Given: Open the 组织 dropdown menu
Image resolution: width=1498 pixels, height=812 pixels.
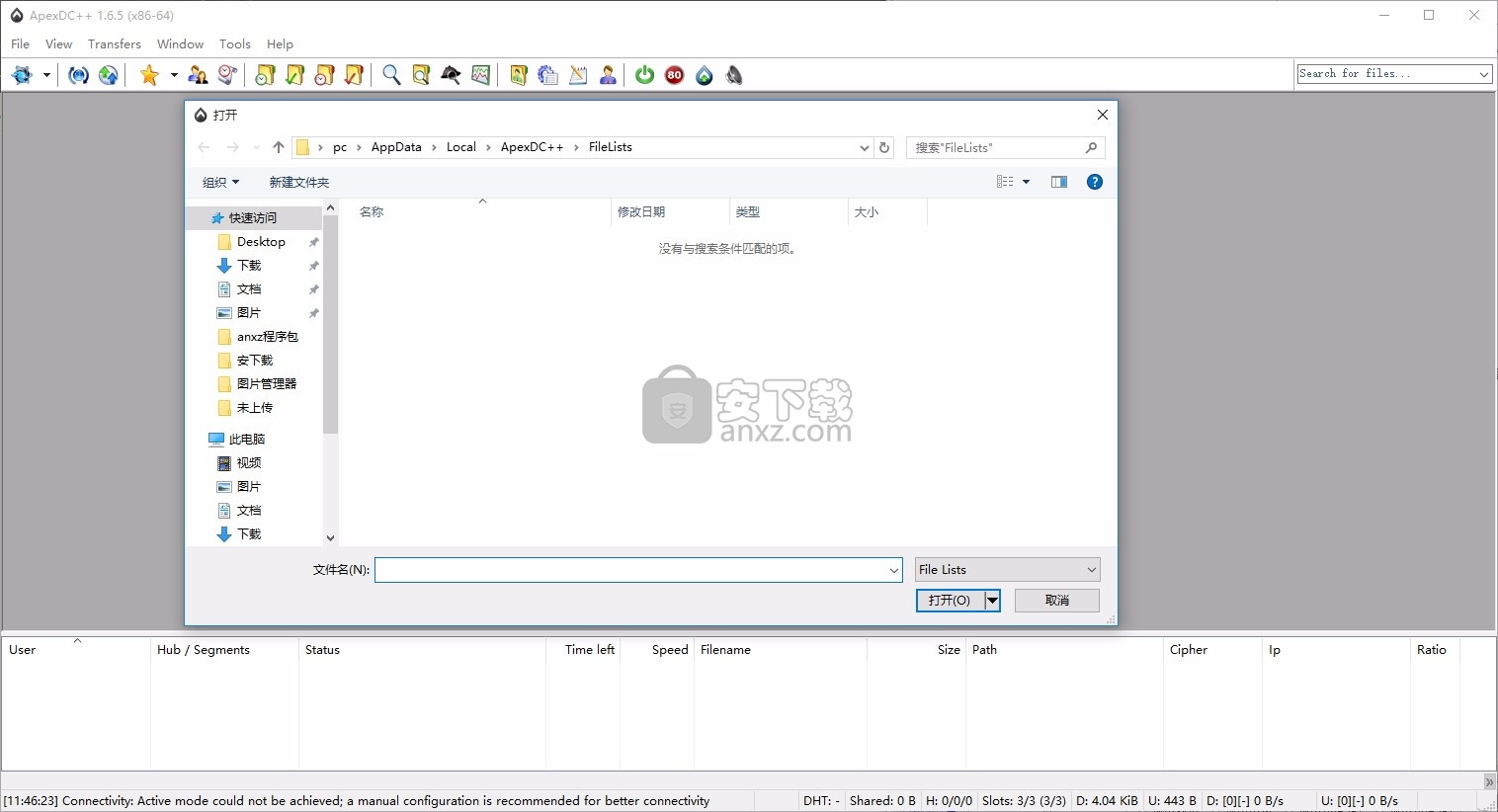Looking at the screenshot, I should click(x=220, y=182).
